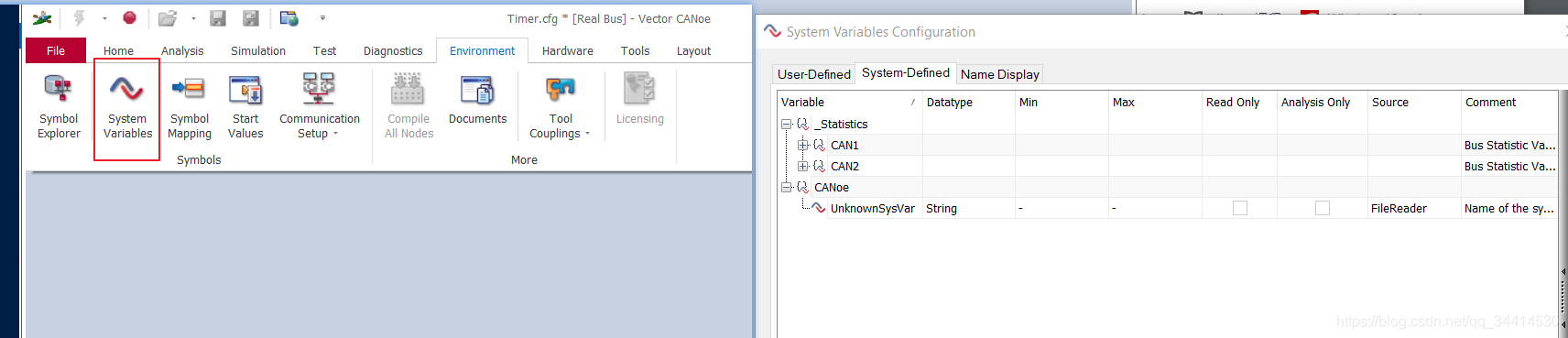Click the save configuration icon
This screenshot has height=338, width=1568.
pyautogui.click(x=218, y=17)
